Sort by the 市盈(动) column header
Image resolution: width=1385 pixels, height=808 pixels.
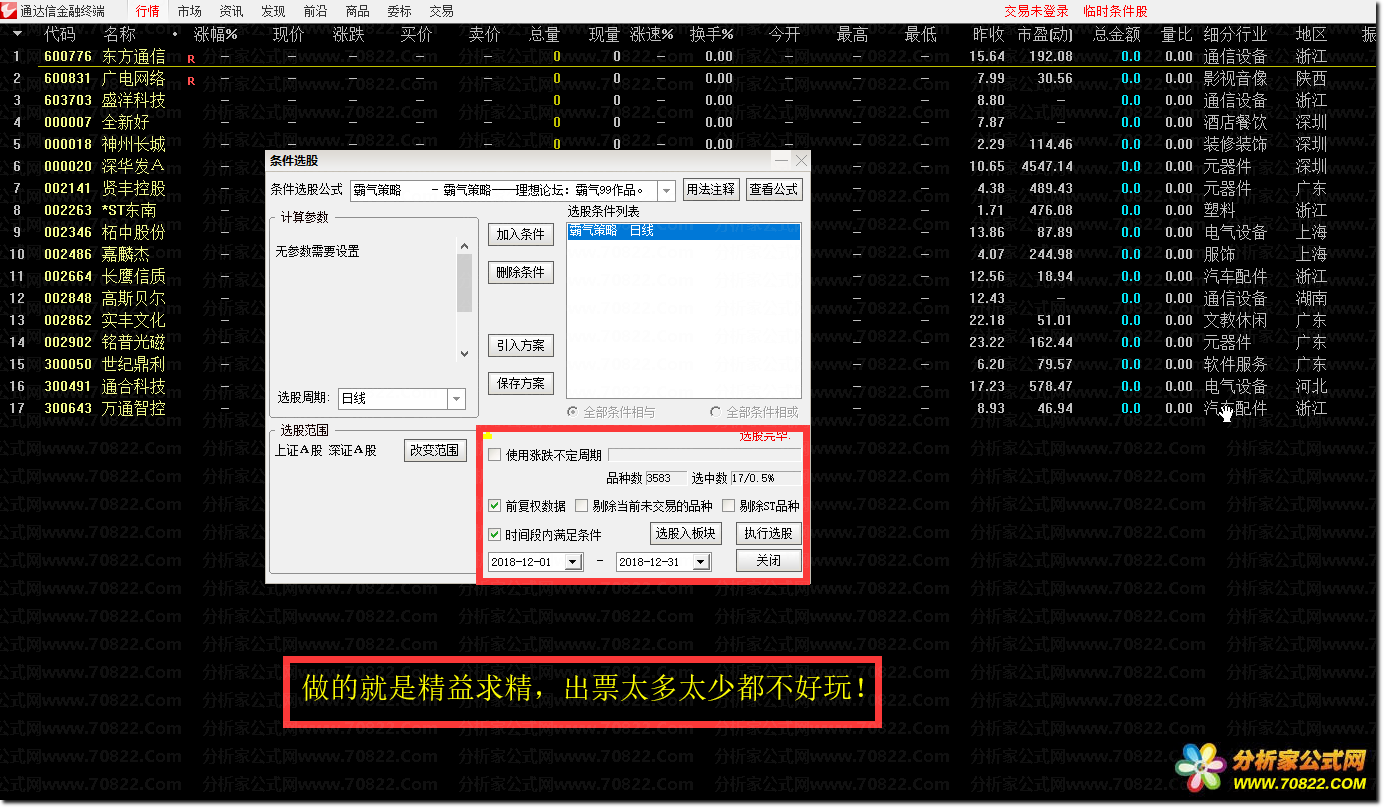tap(1046, 34)
